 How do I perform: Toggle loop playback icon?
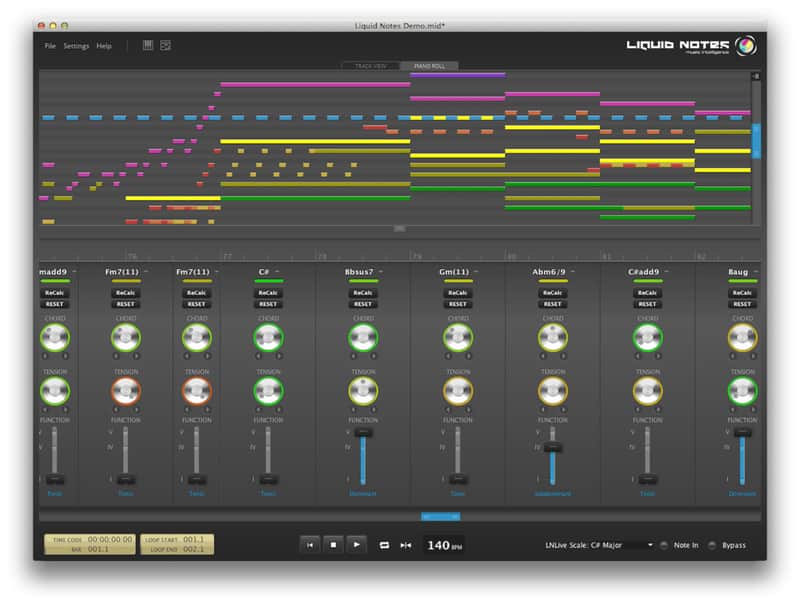click(x=384, y=545)
